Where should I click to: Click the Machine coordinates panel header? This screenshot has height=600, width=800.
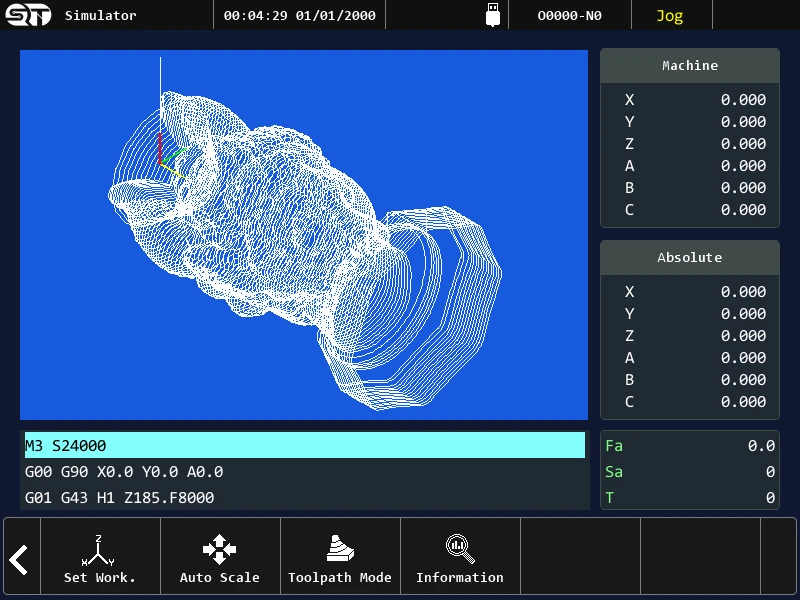(x=690, y=66)
